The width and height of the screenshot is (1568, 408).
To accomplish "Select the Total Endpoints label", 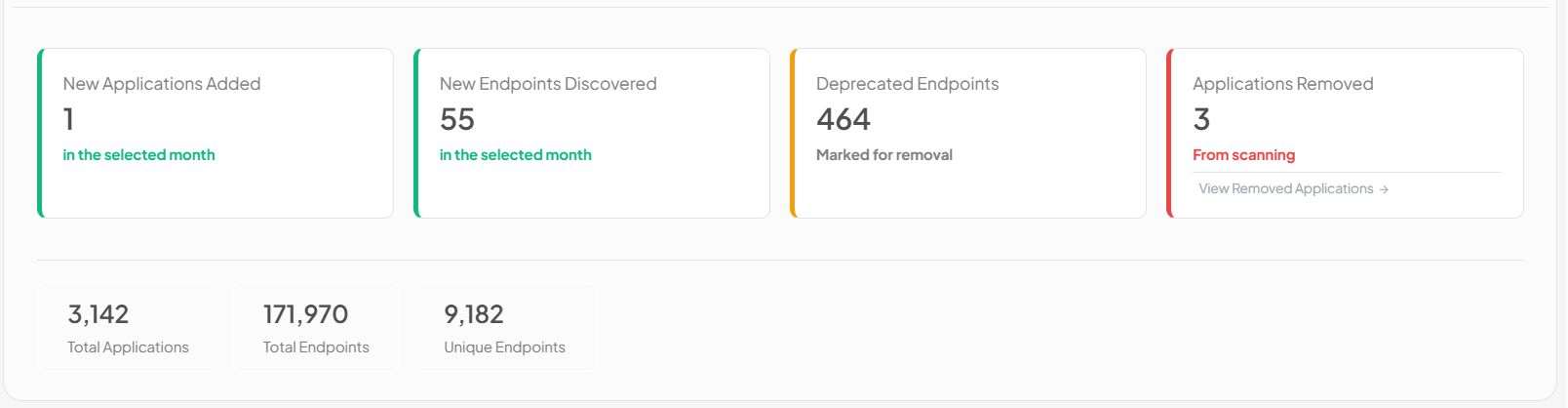I will click(316, 347).
